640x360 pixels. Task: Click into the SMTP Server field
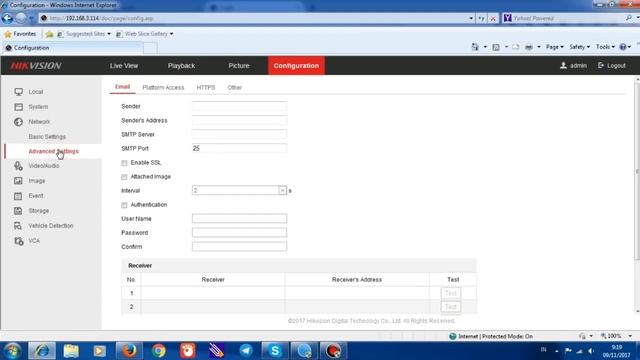(x=239, y=134)
